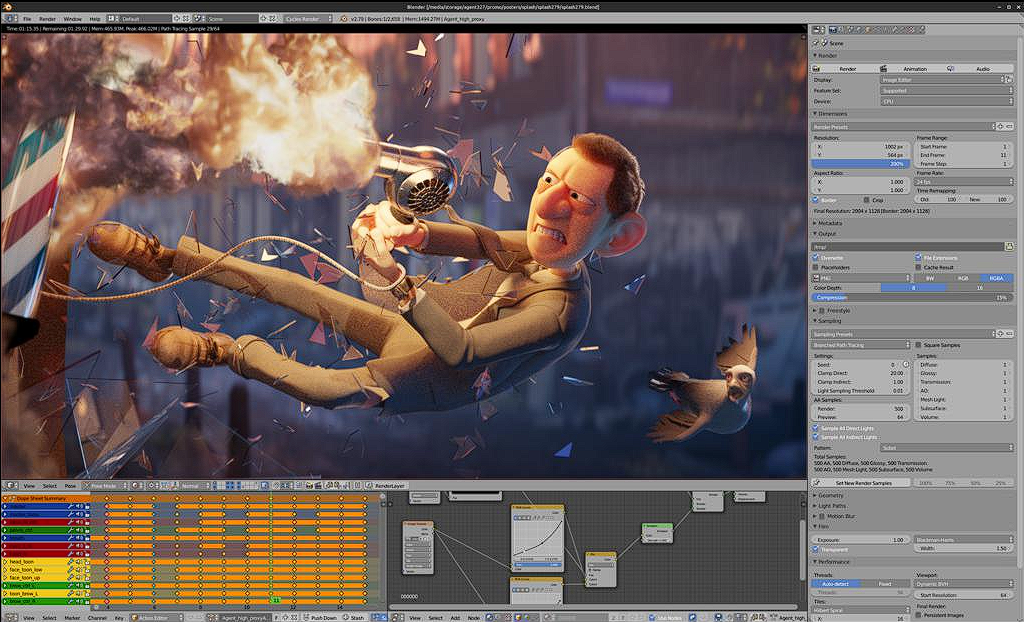Disable the Transparent film checkbox
Screen dimensions: 1024x622
[817, 549]
